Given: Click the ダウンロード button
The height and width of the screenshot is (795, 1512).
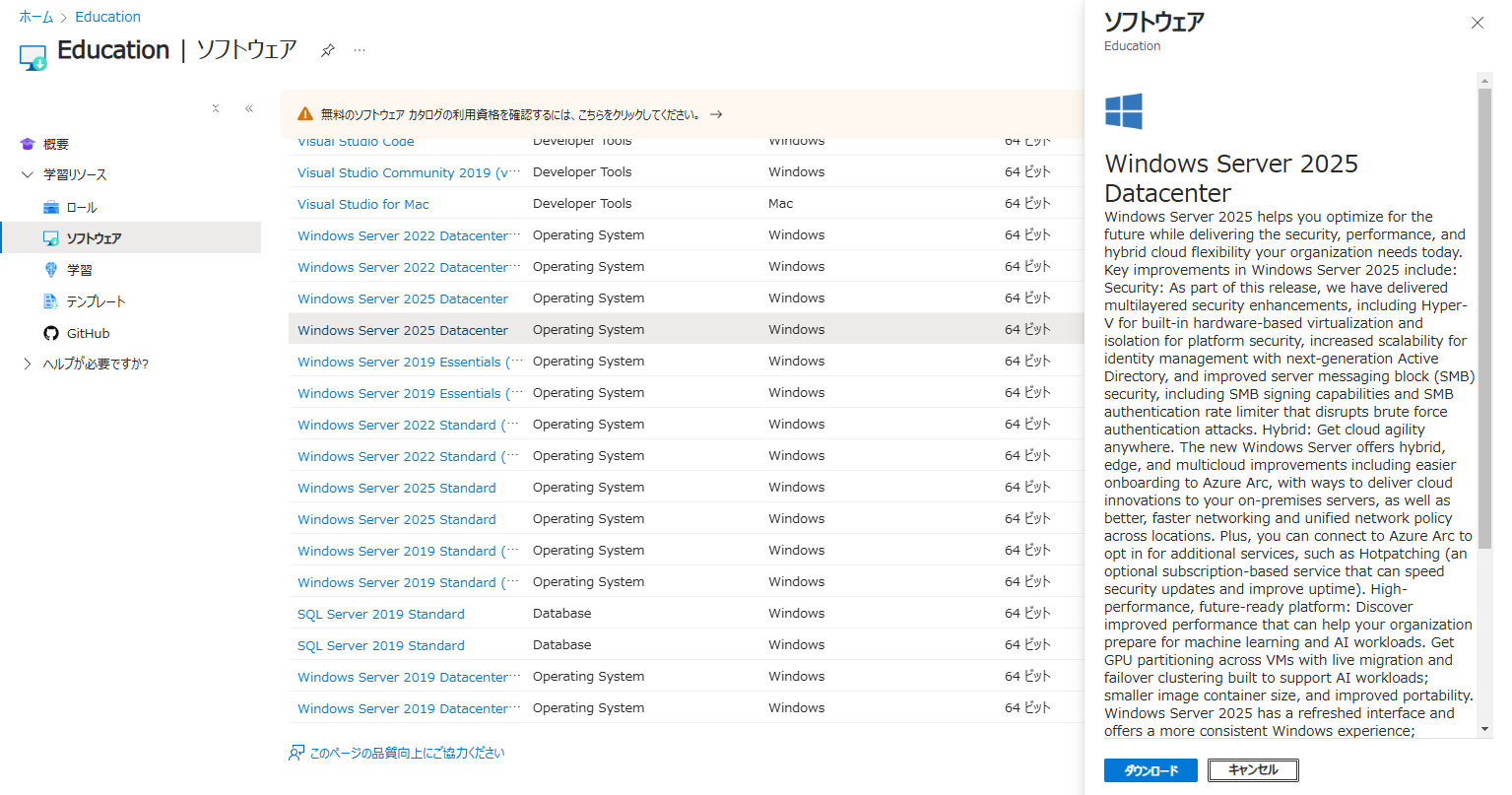Looking at the screenshot, I should click(1150, 770).
